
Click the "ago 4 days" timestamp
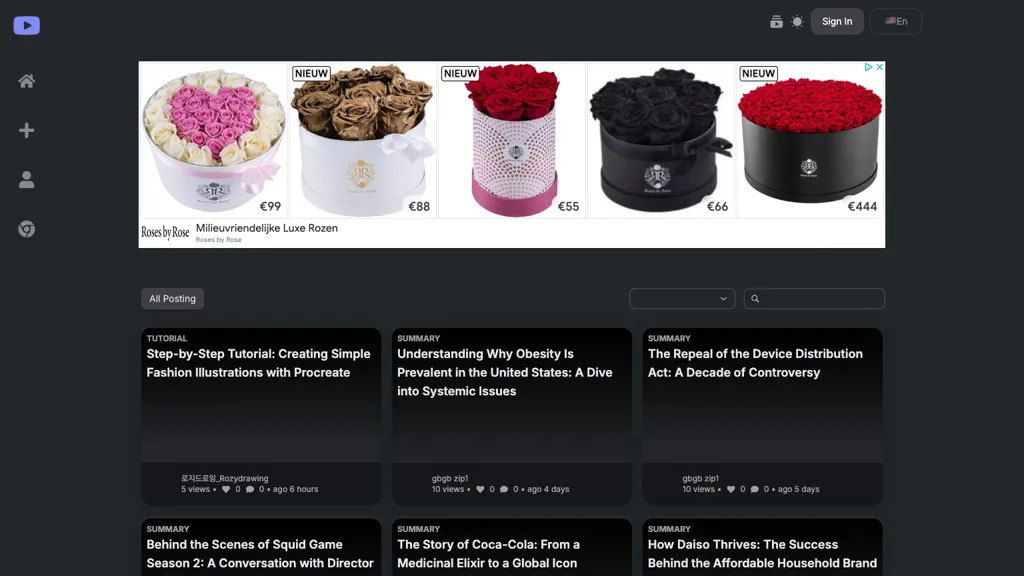tap(548, 489)
